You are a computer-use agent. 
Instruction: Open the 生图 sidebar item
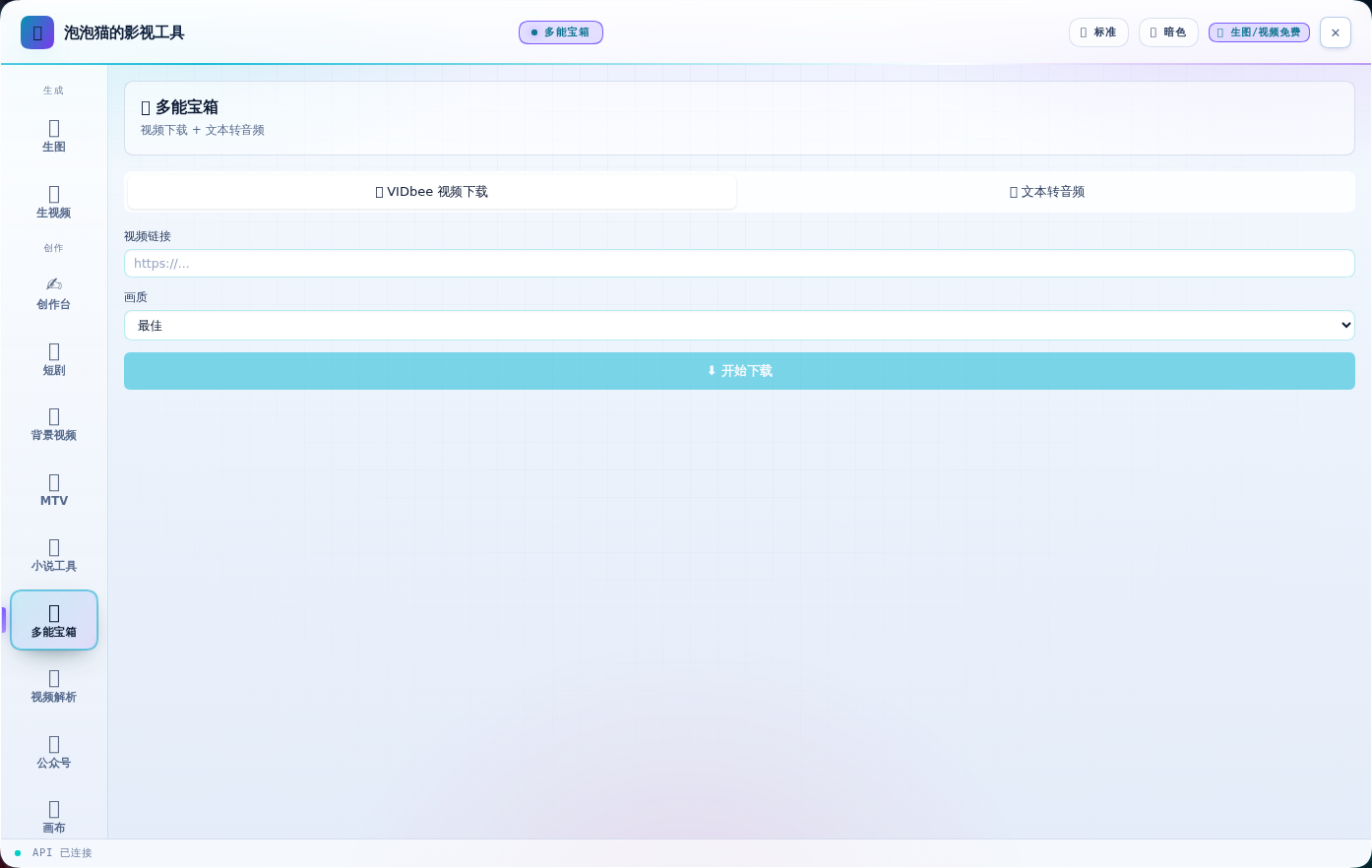coord(54,136)
